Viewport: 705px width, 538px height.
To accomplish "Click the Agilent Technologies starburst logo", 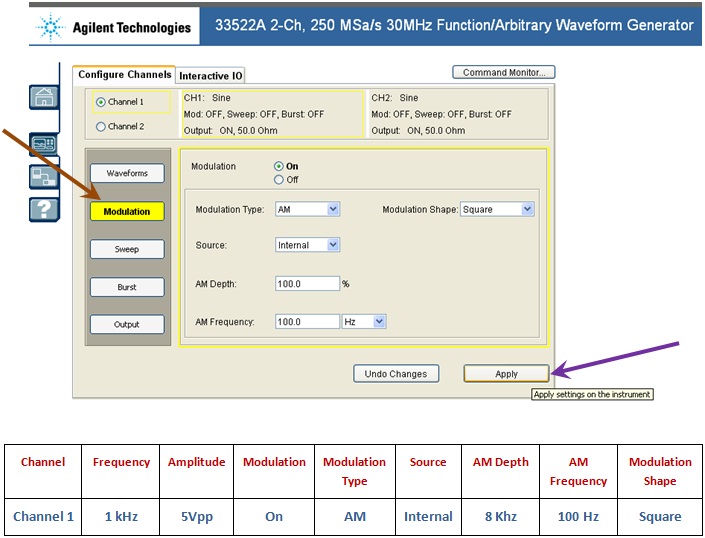I will coord(48,27).
